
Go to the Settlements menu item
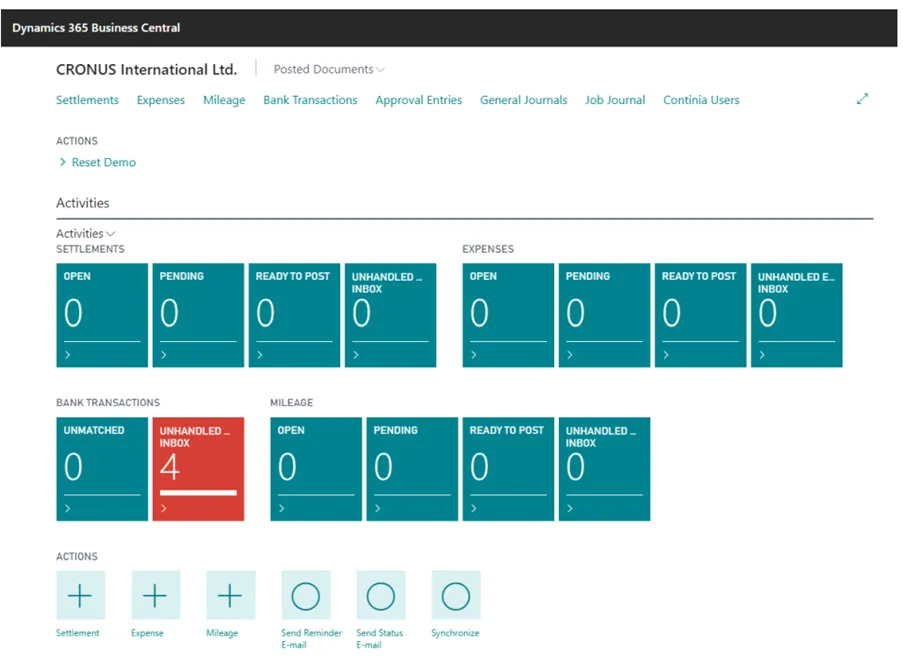87,100
